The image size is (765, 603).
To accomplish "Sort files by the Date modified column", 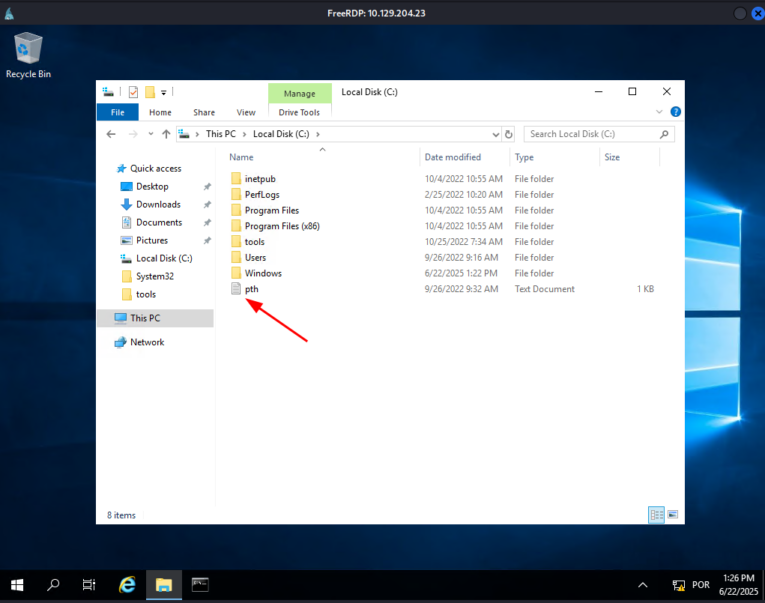I will [x=453, y=157].
